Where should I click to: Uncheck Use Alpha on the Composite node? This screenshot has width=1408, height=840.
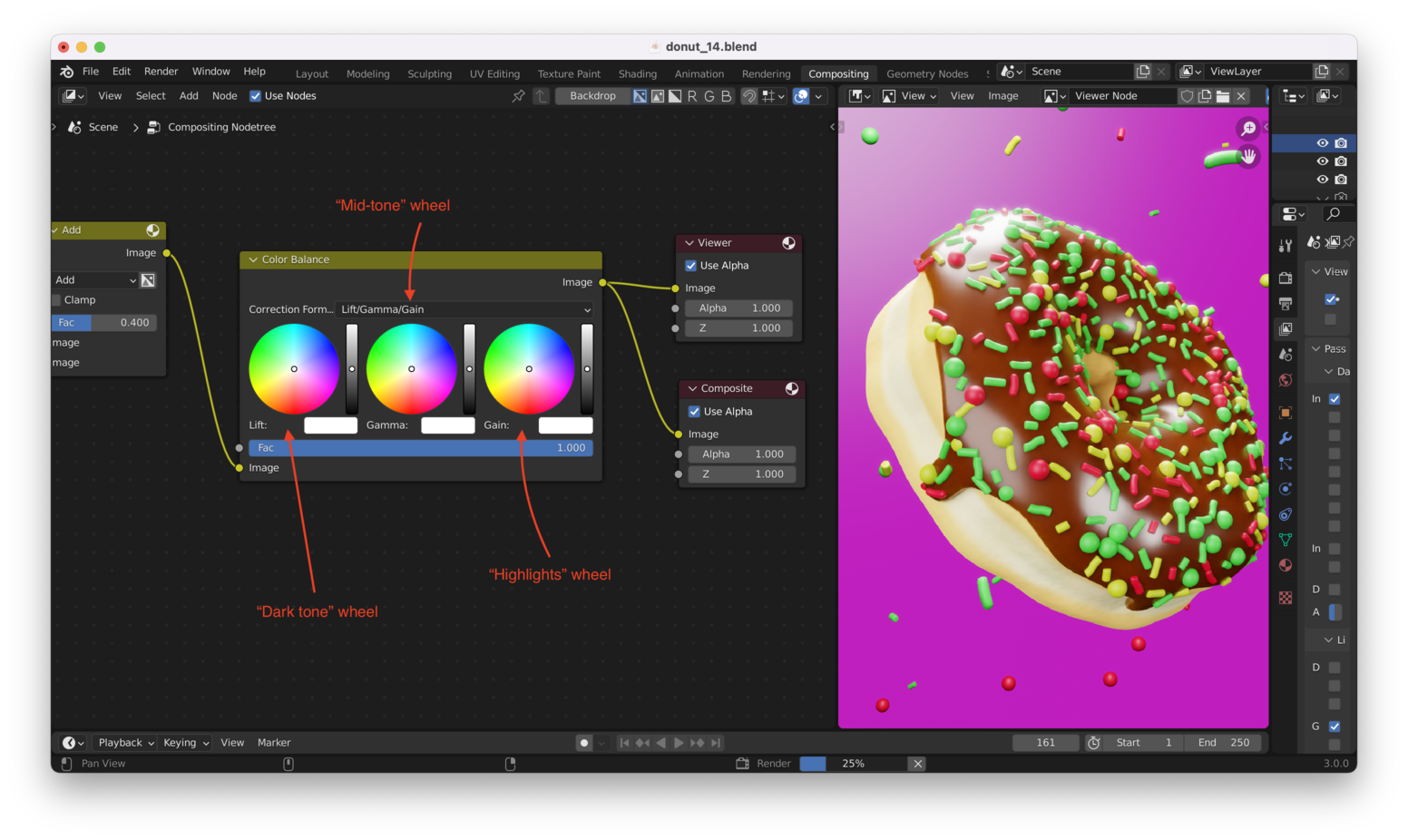(694, 411)
